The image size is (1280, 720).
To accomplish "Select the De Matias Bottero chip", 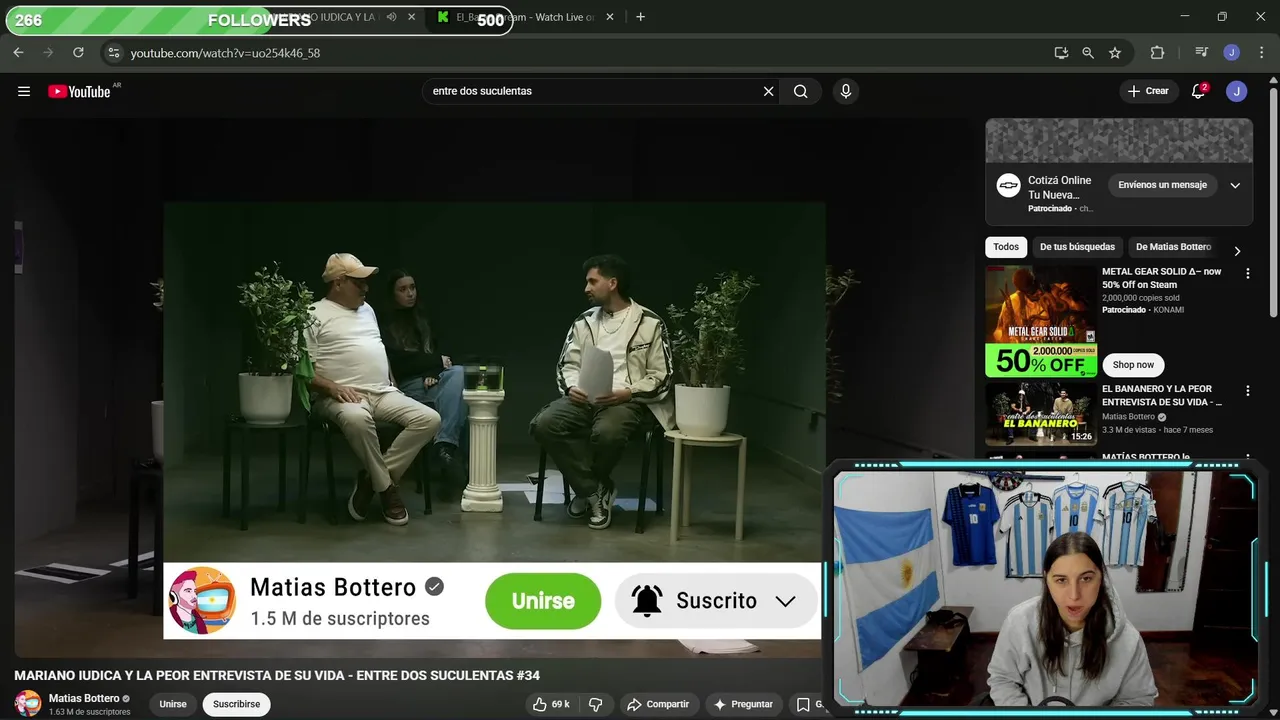I will (1173, 247).
